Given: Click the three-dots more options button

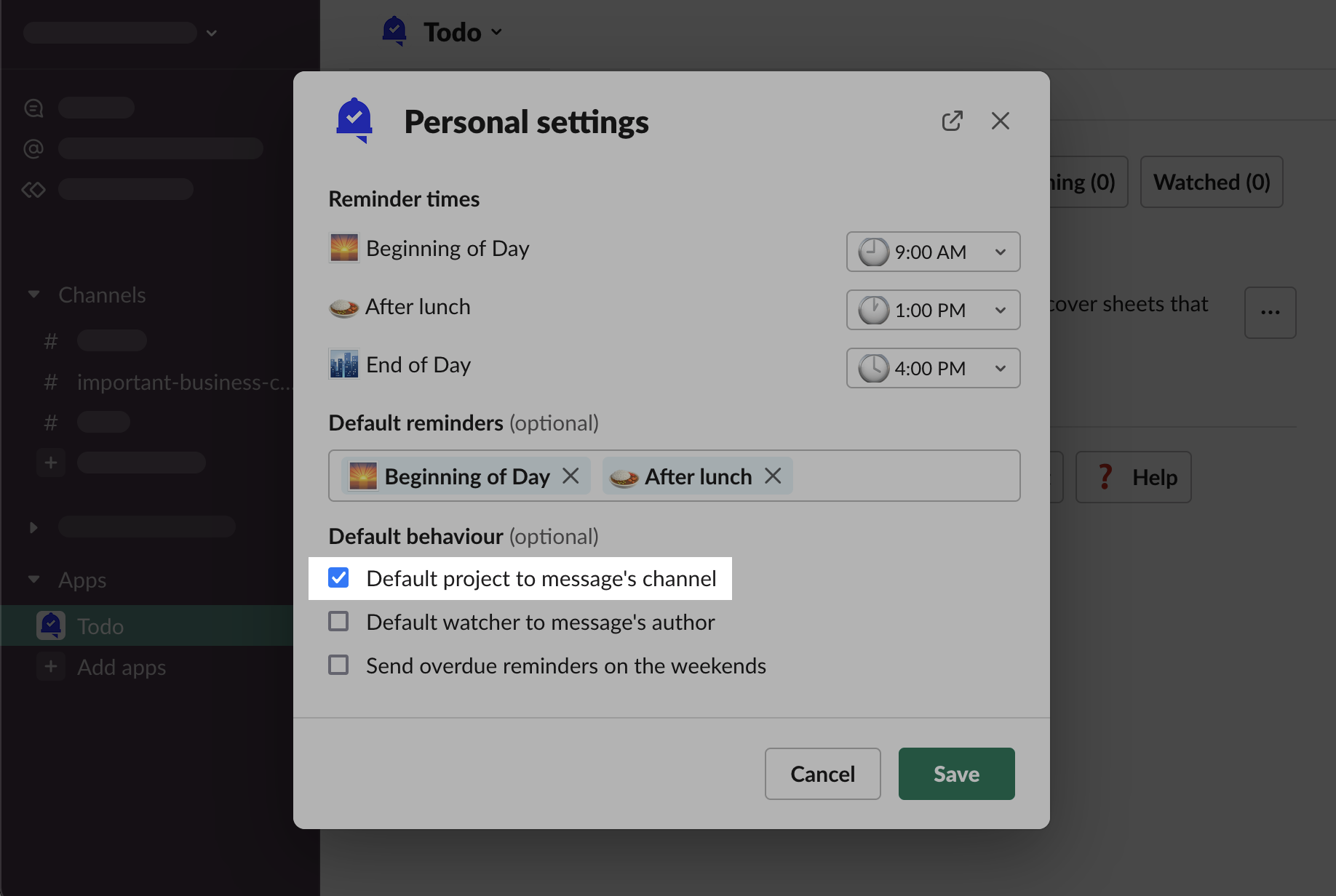Looking at the screenshot, I should coord(1270,313).
